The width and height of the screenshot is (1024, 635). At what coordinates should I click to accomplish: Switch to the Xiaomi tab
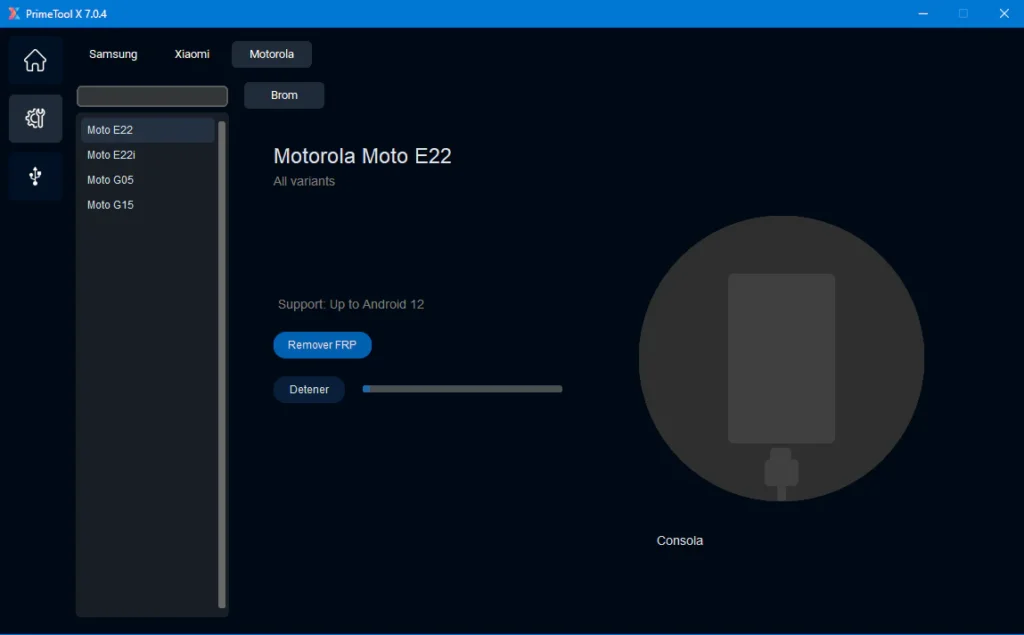[192, 54]
